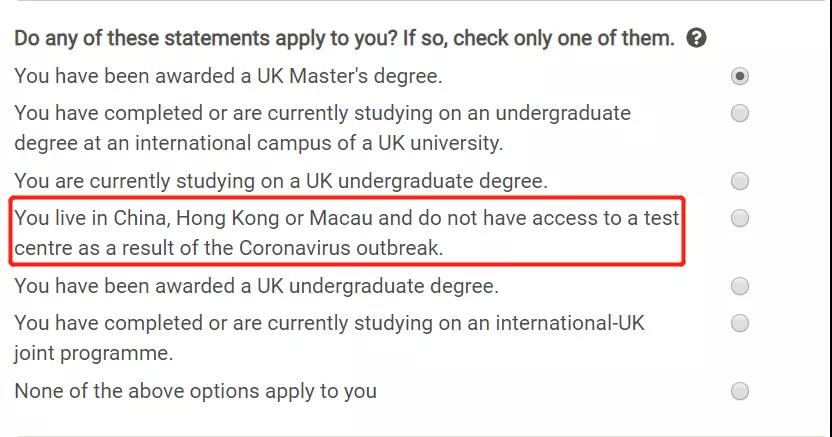This screenshot has height=437, width=832.
Task: Select currently studying UK undergraduate radio button
Action: coord(740,181)
